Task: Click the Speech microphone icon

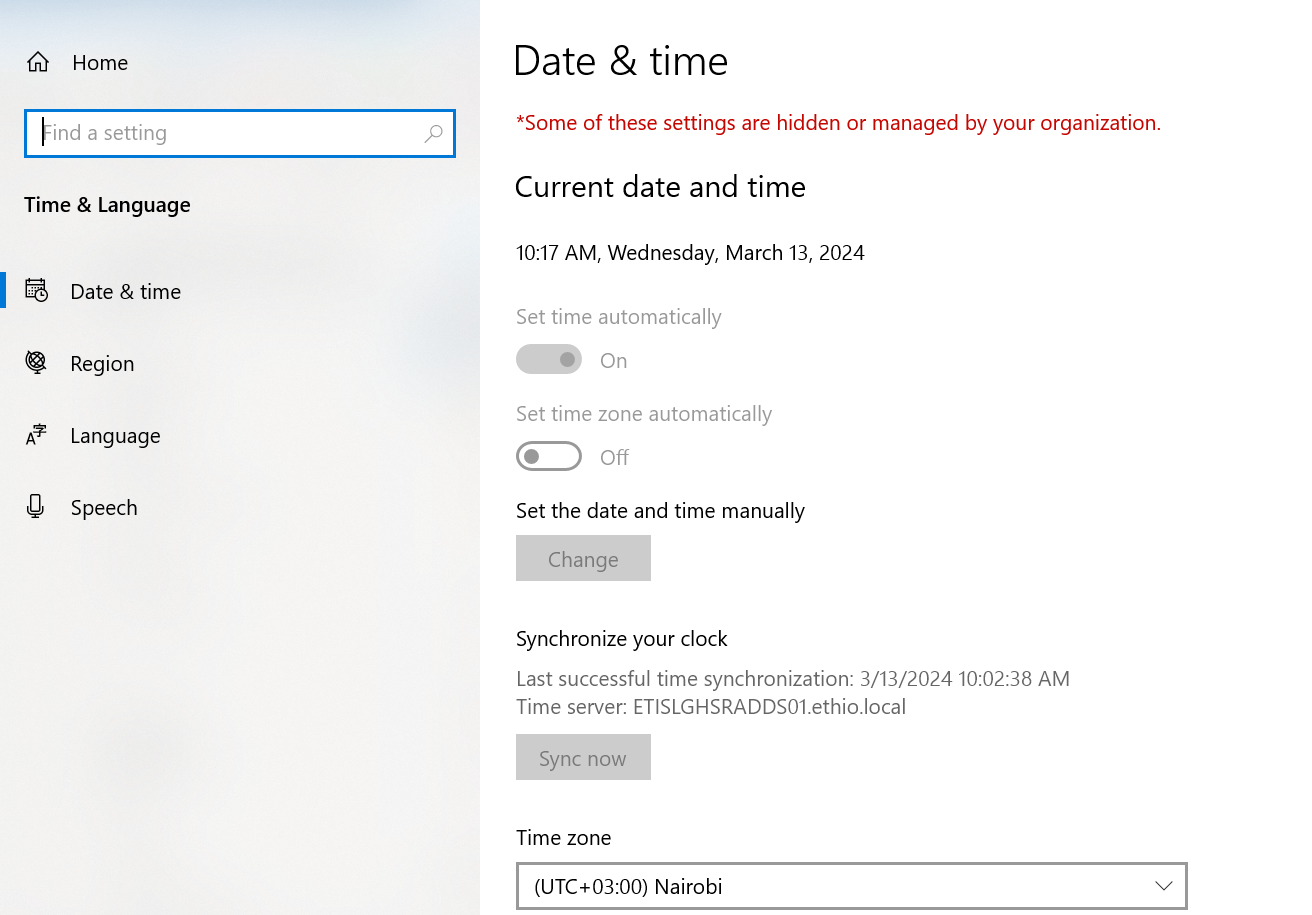Action: pos(36,507)
